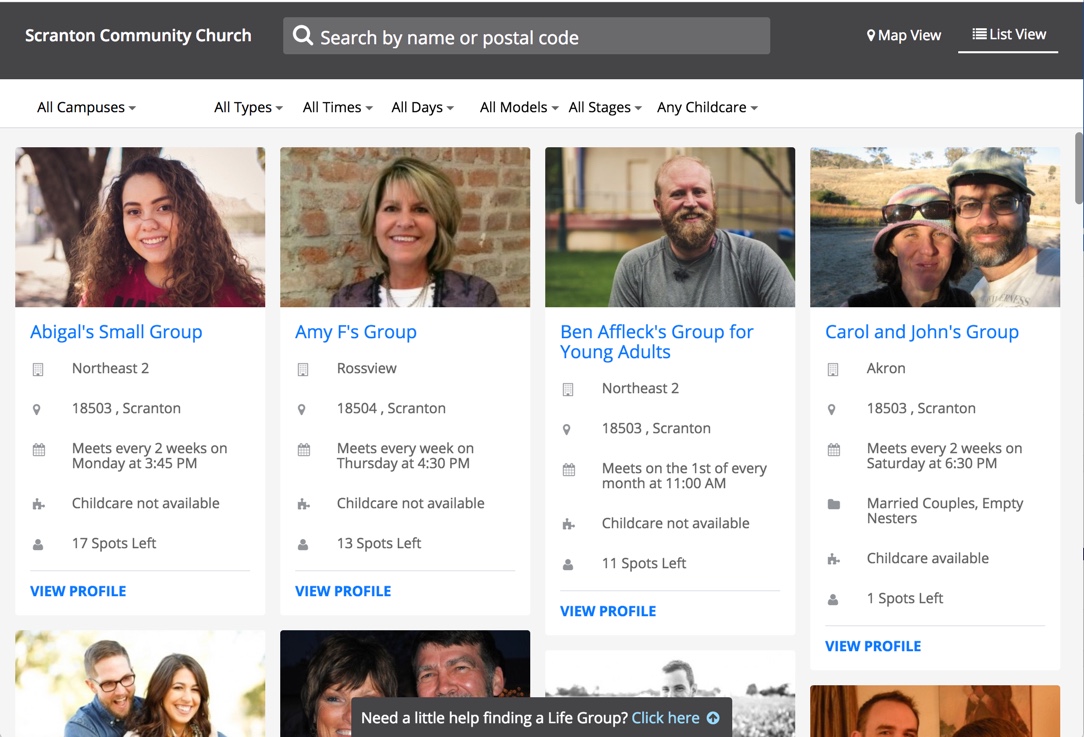Click person icon beside 11 Spots Left

568,565
